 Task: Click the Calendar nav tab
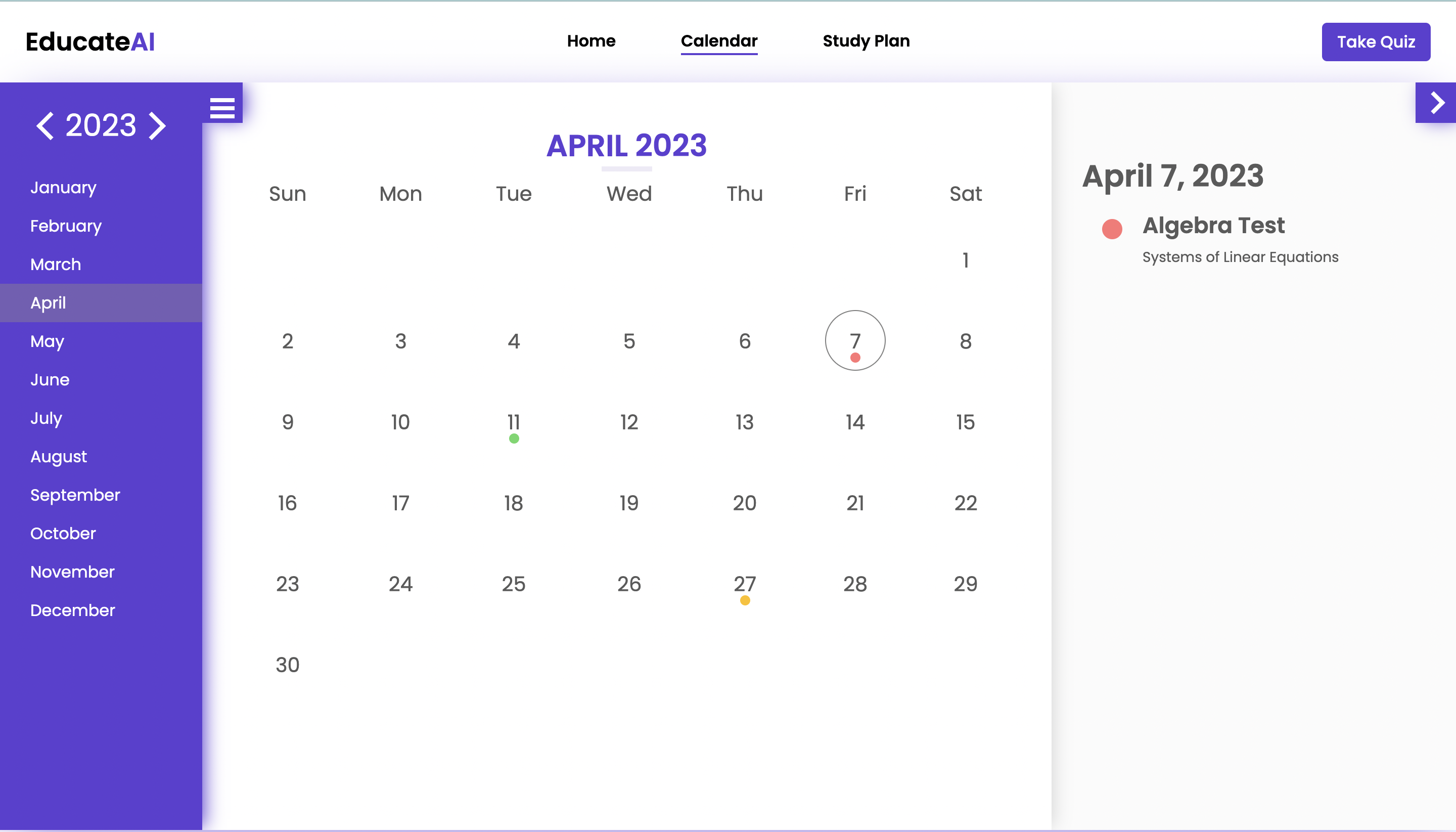(x=718, y=41)
